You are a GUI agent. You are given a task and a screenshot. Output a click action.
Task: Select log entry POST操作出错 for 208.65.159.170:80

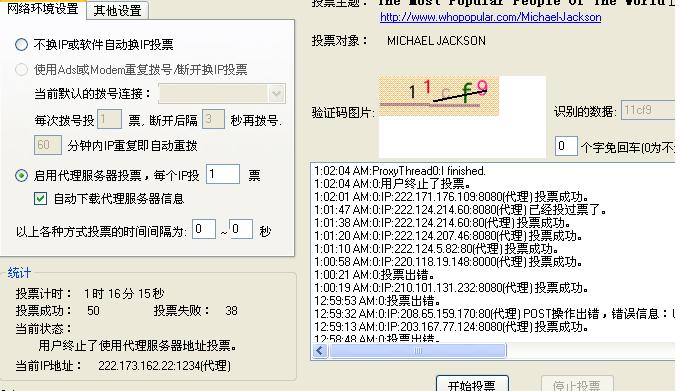[x=494, y=314]
